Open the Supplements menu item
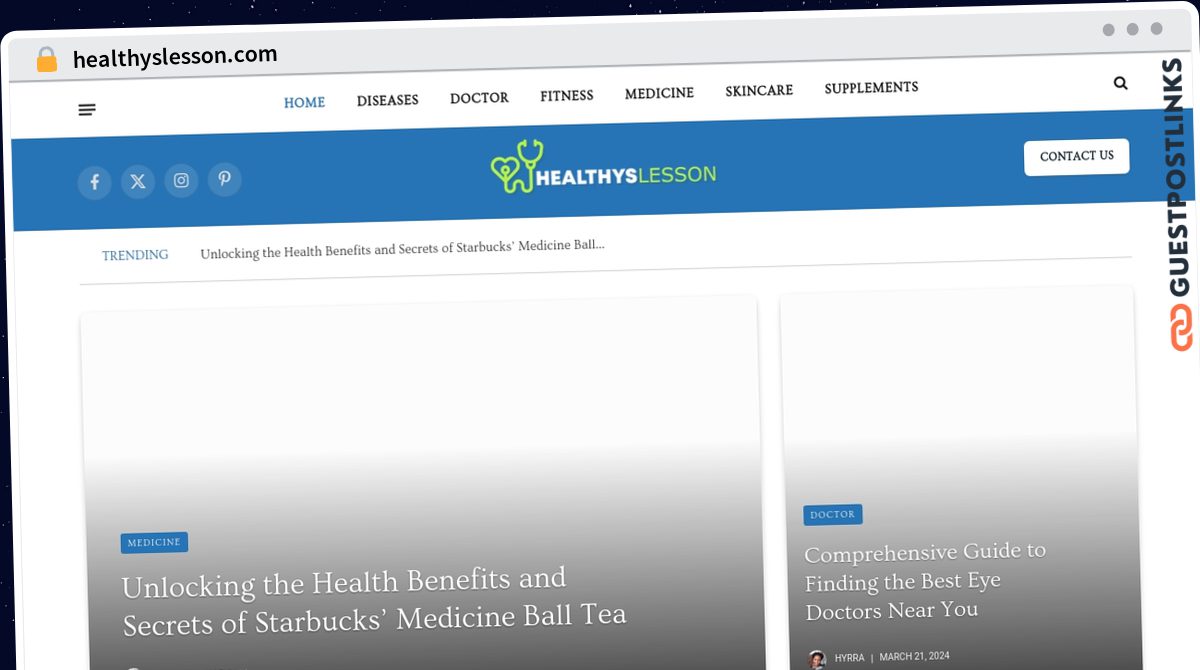 click(871, 88)
